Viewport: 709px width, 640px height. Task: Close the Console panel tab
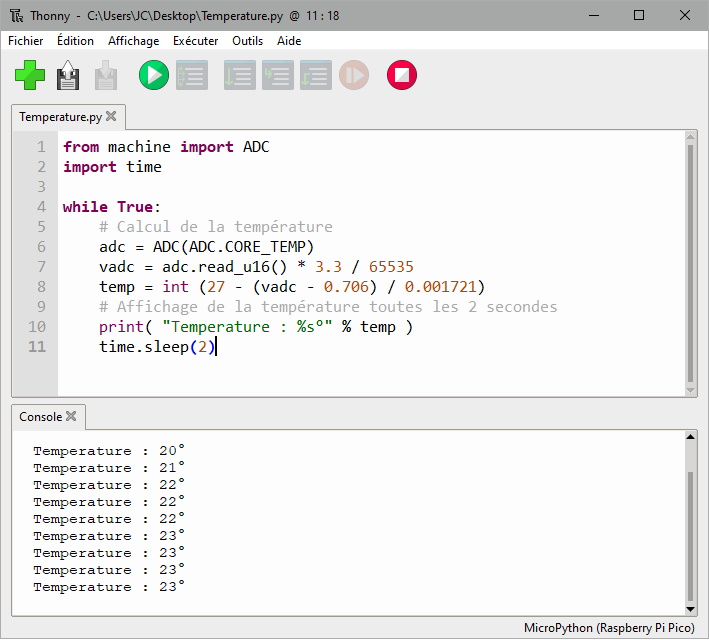coord(72,416)
